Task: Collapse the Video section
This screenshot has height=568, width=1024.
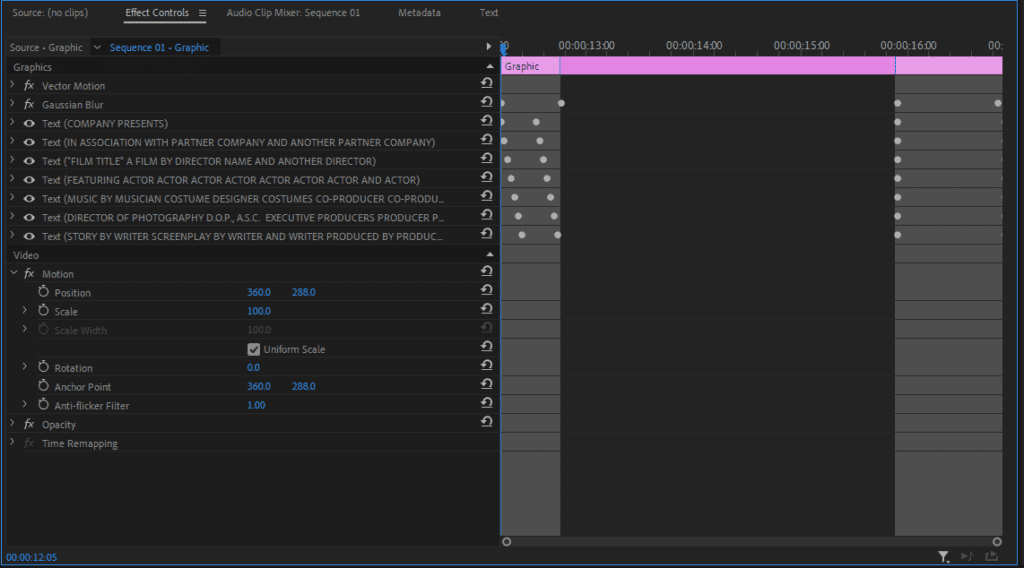Action: [490, 255]
